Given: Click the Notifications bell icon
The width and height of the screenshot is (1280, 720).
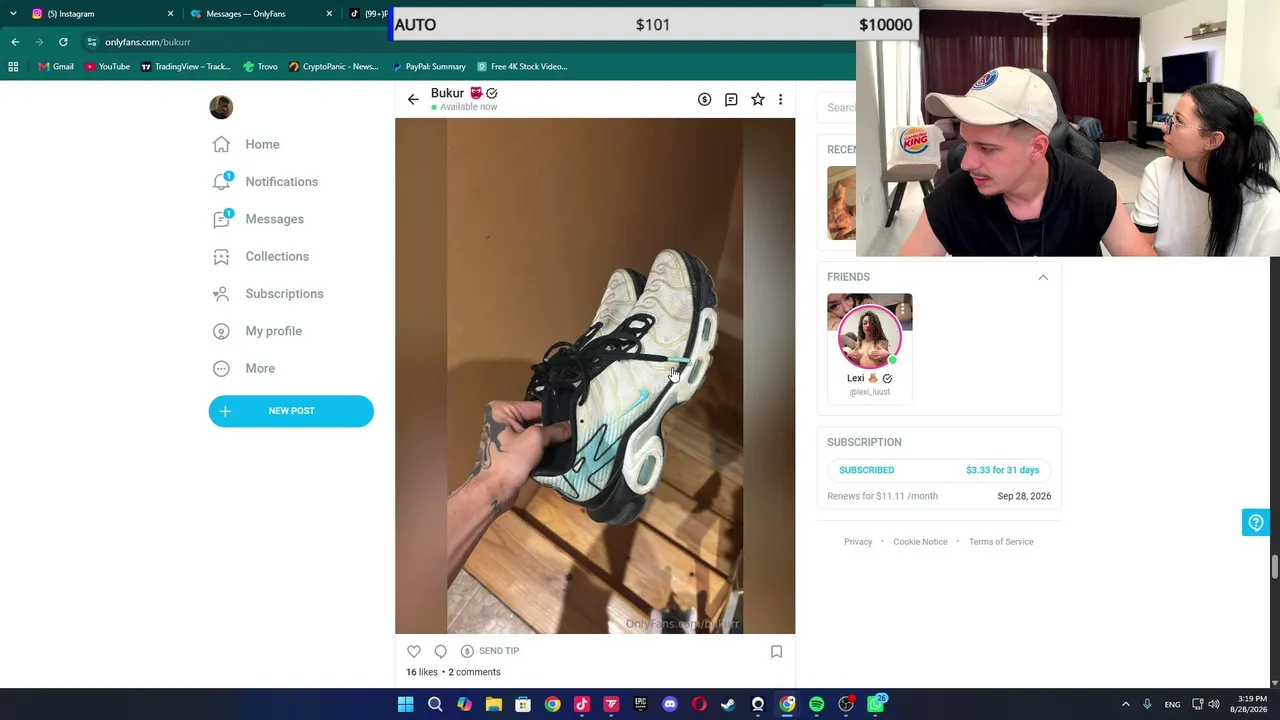Looking at the screenshot, I should (221, 181).
